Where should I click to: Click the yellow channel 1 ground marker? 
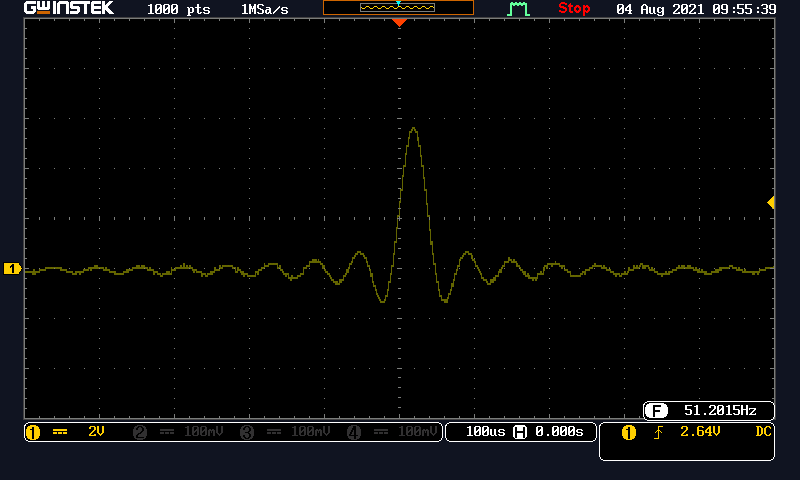(12, 269)
